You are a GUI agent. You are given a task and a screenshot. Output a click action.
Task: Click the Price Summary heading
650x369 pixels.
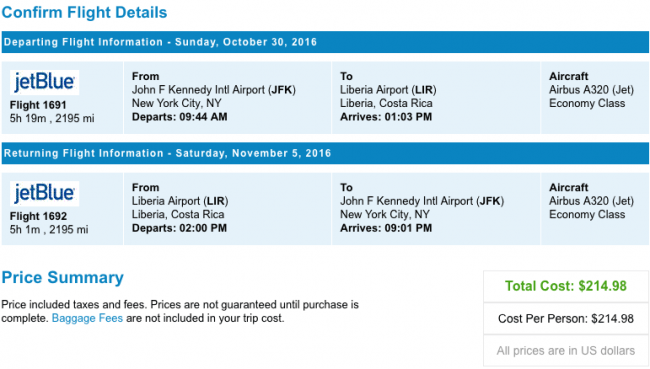point(63,277)
